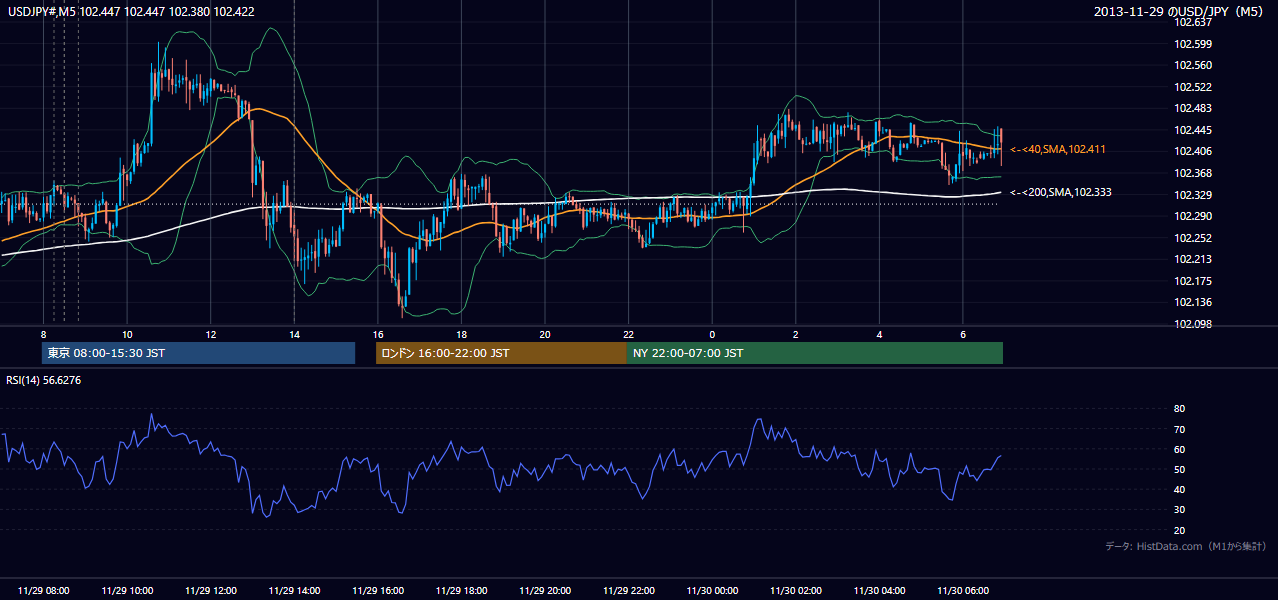Screen dimensions: 1278x600
Task: Click RSI level 40 label
Action: [1179, 489]
